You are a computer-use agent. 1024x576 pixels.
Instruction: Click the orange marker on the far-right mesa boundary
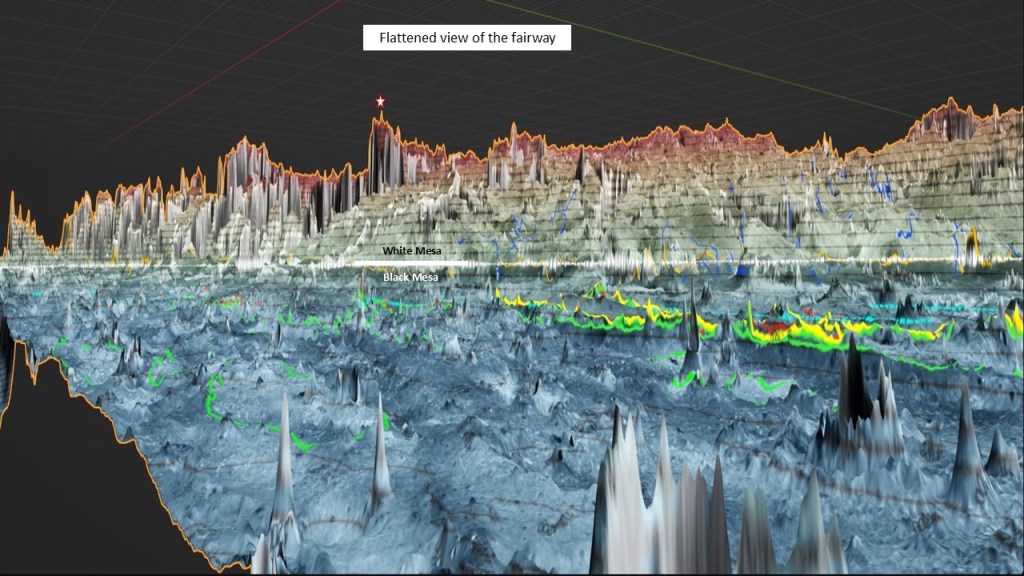coord(974,243)
